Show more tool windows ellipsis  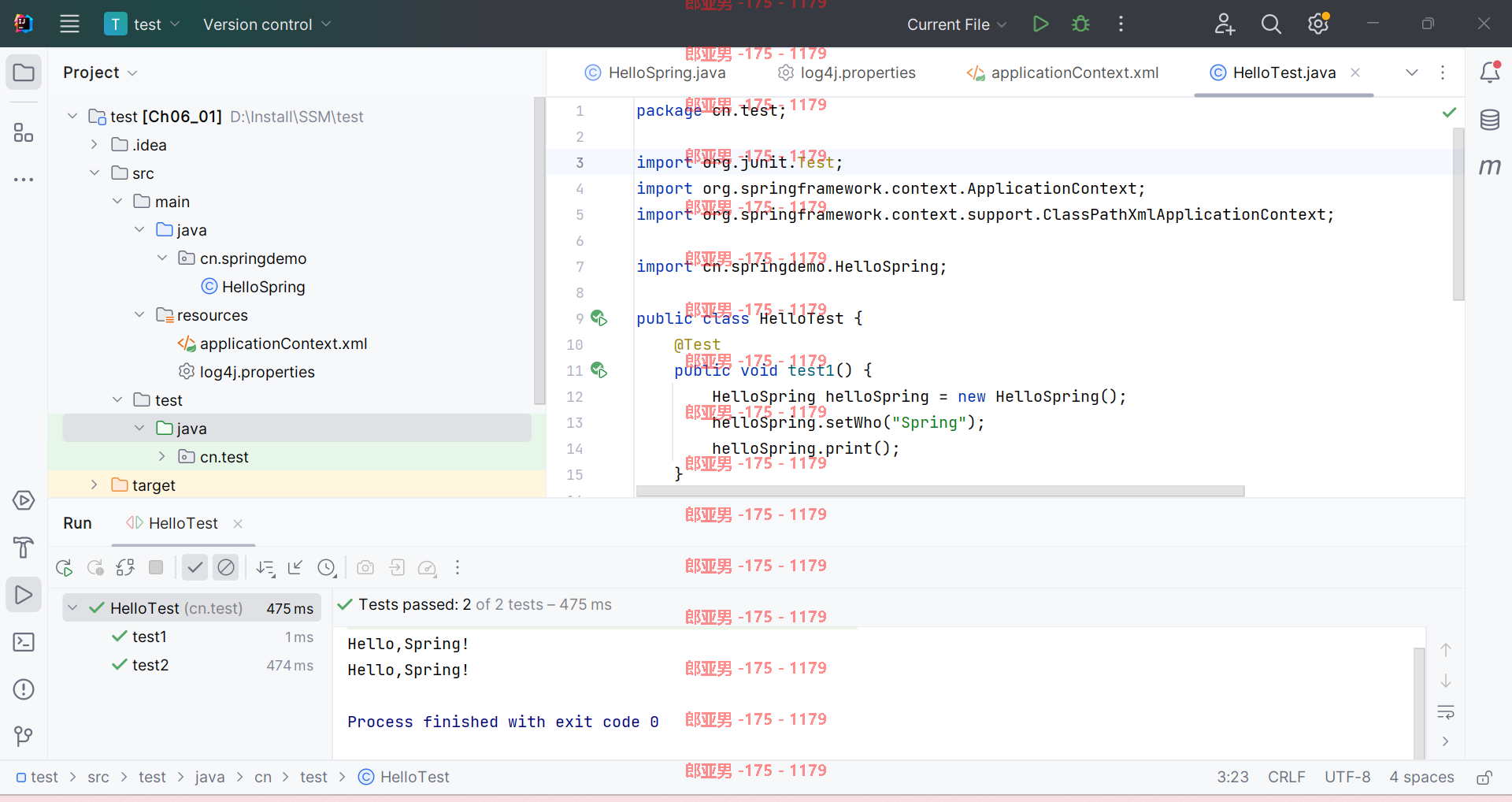point(24,180)
